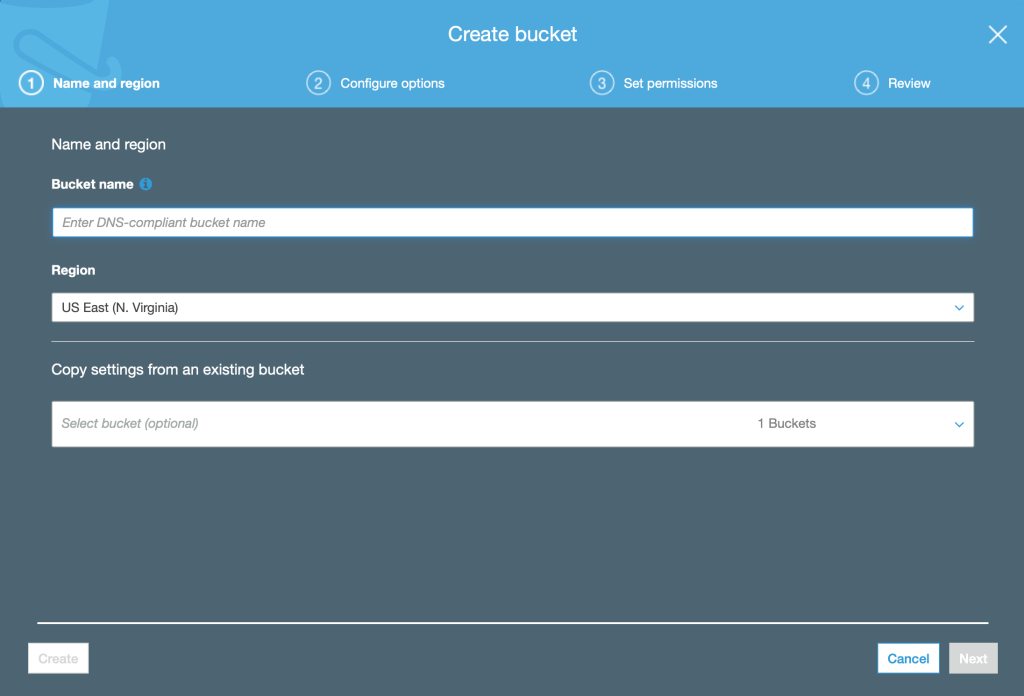Viewport: 1024px width, 696px height.
Task: Switch to the Name and region step
Action: pos(106,83)
